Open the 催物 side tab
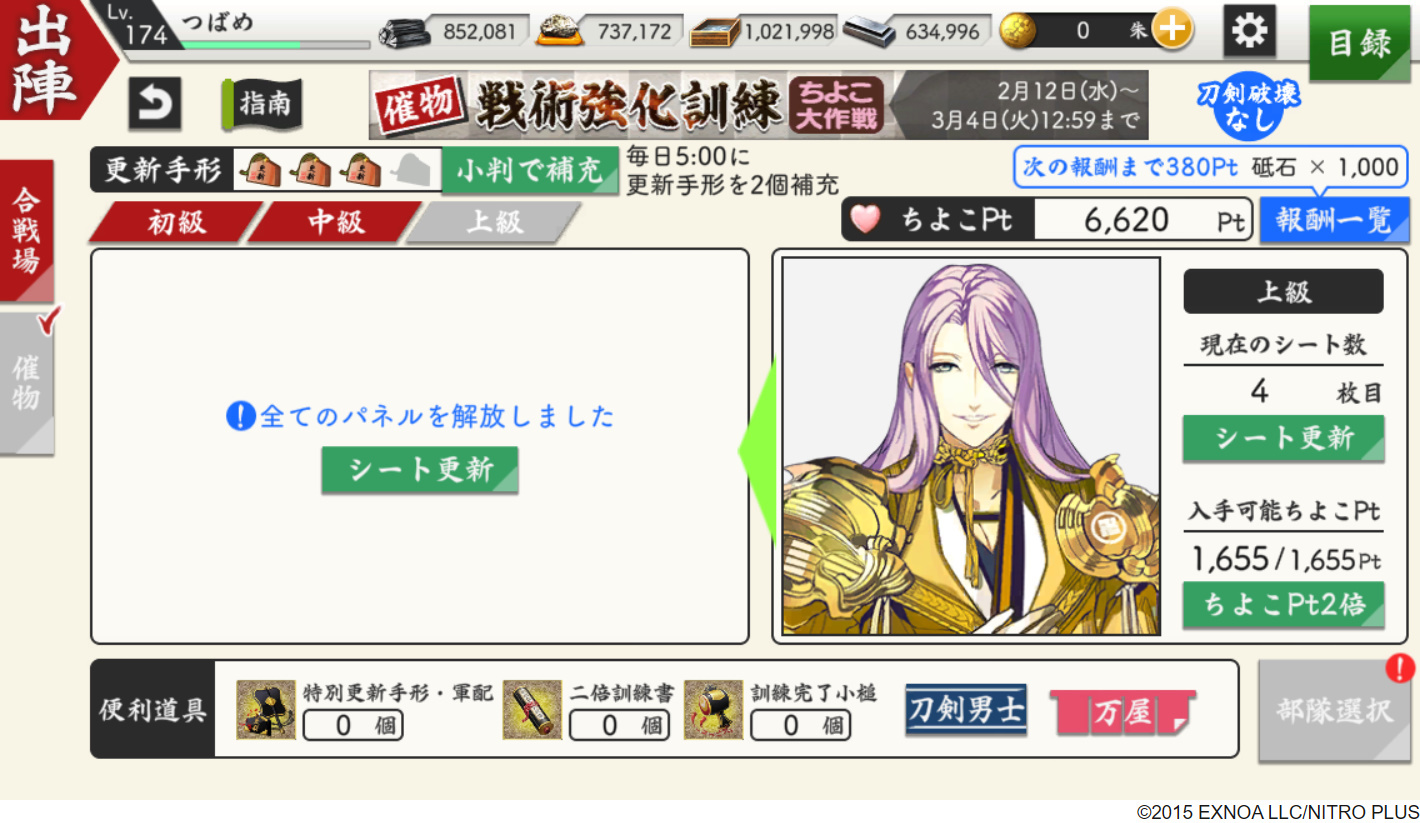Viewport: 1420px width, 823px height. pyautogui.click(x=26, y=383)
